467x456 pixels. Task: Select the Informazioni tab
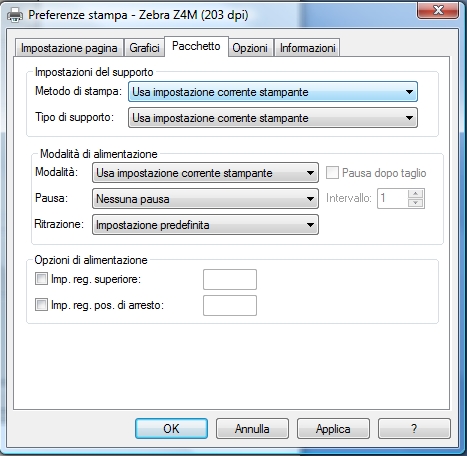307,48
